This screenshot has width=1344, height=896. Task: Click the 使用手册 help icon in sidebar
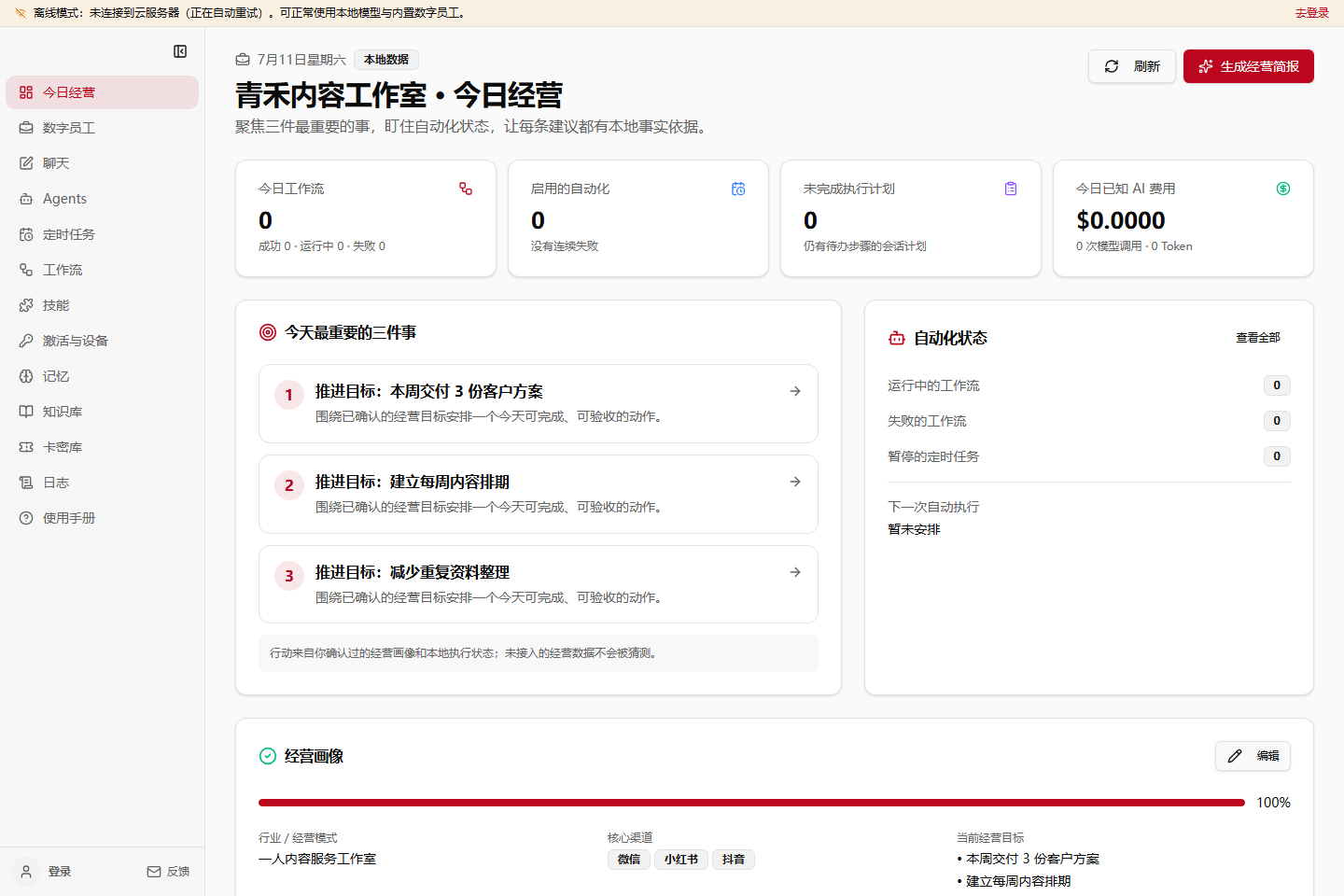click(26, 518)
